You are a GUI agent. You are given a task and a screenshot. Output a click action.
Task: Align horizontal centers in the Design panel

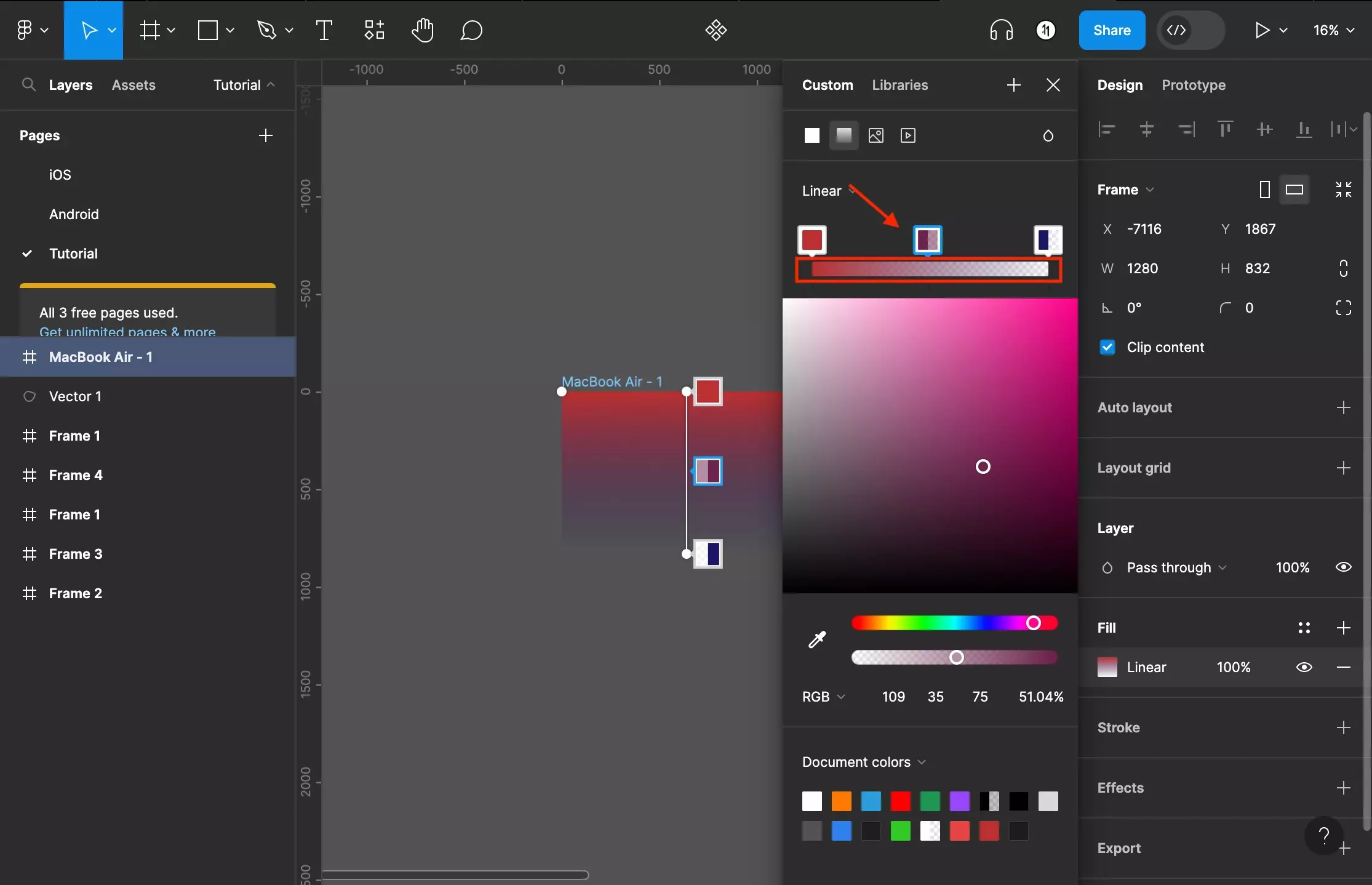pyautogui.click(x=1146, y=129)
